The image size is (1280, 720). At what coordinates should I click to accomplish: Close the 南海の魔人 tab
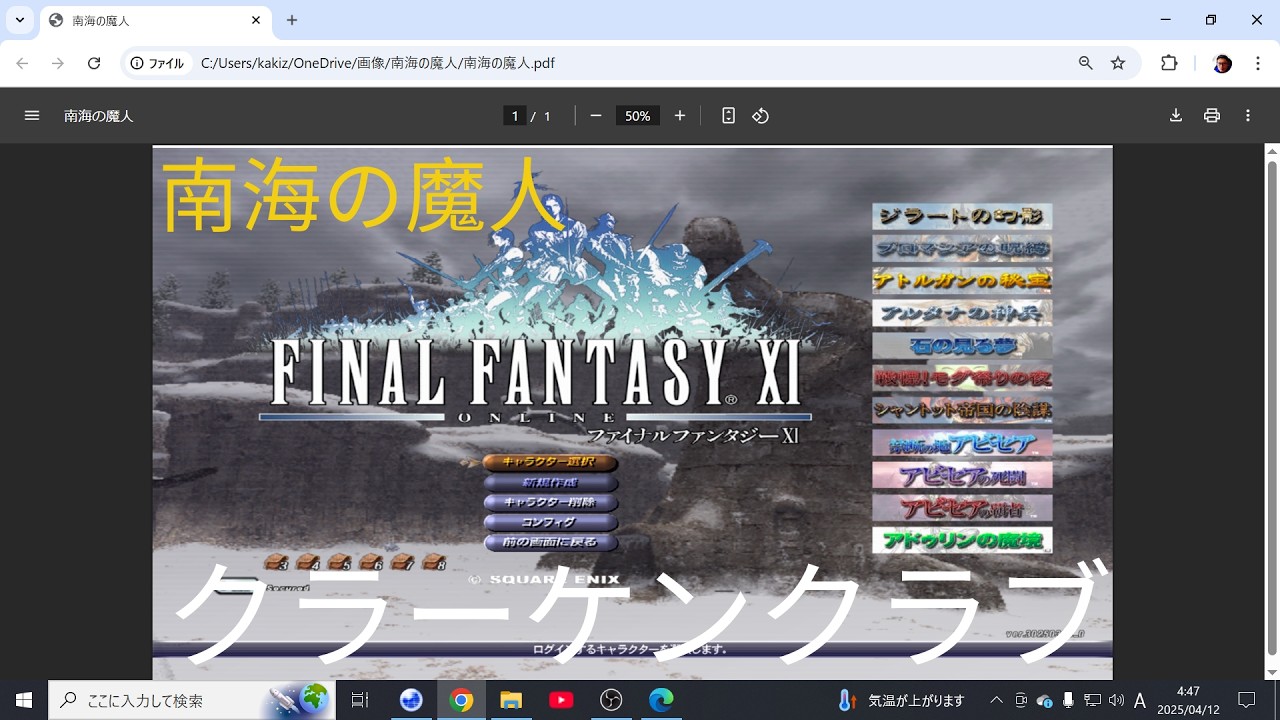coord(256,20)
